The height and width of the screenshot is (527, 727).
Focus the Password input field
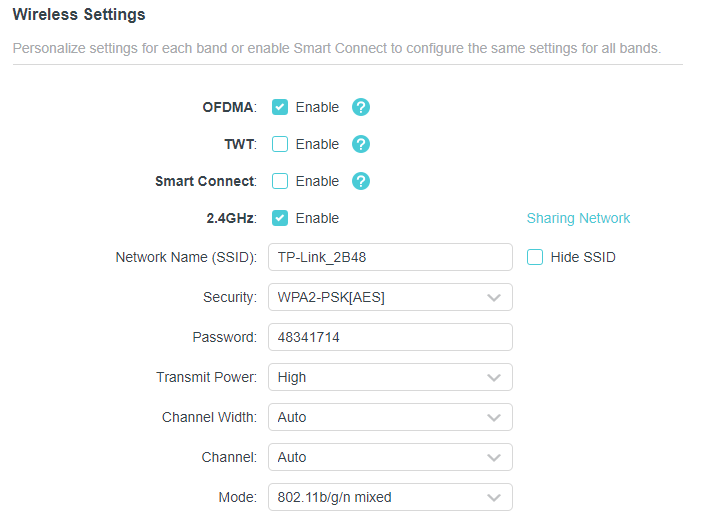[x=389, y=337]
